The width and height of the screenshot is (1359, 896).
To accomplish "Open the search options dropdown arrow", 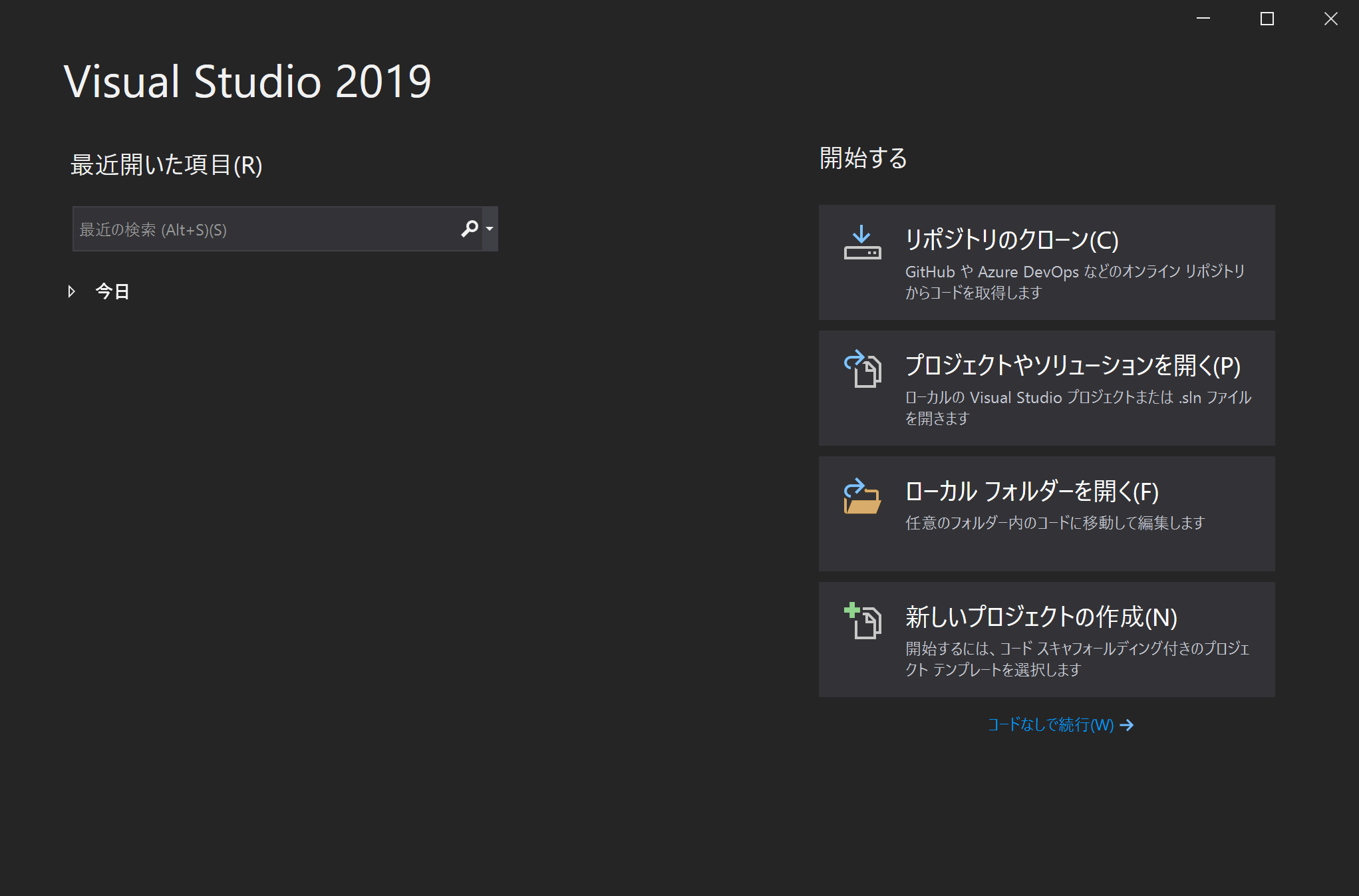I will click(490, 229).
